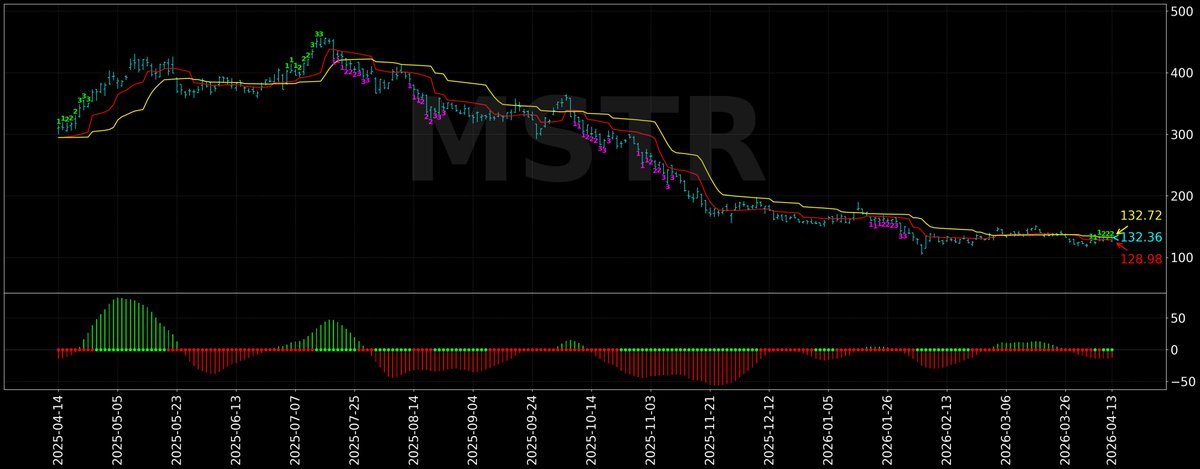Click the 2025-12-12 date label
The width and height of the screenshot is (1200, 469).
[x=770, y=428]
